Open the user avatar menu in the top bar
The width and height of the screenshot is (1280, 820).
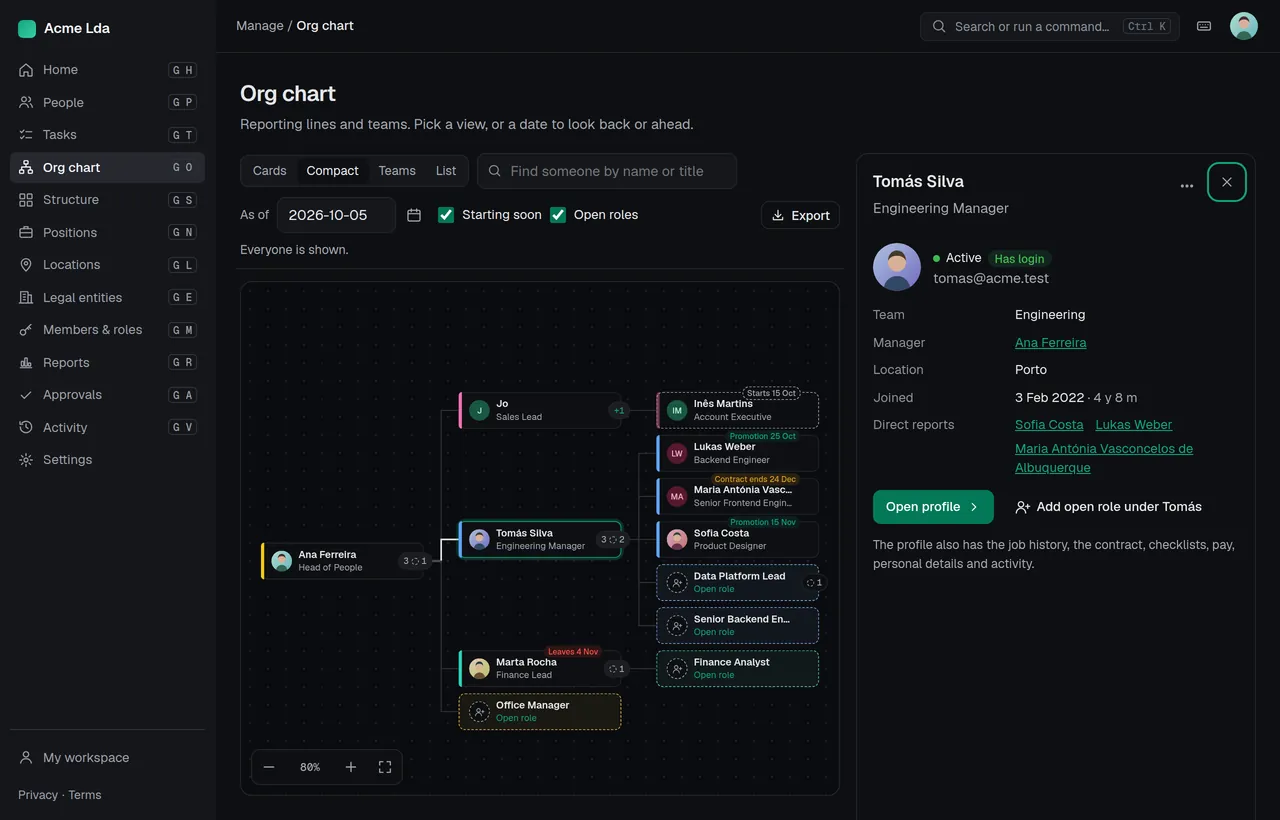coord(1243,26)
